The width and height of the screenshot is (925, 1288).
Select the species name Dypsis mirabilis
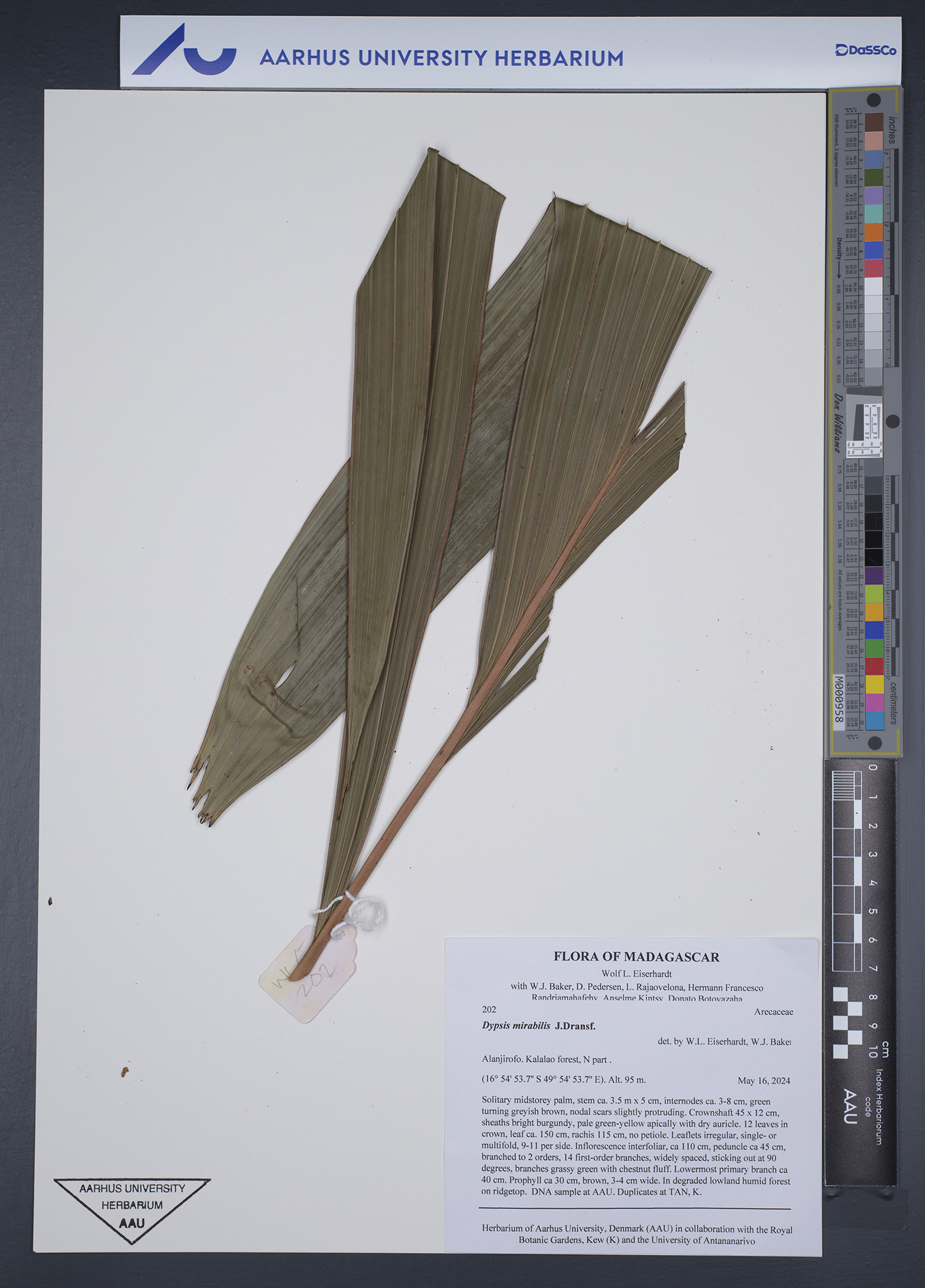click(516, 1026)
